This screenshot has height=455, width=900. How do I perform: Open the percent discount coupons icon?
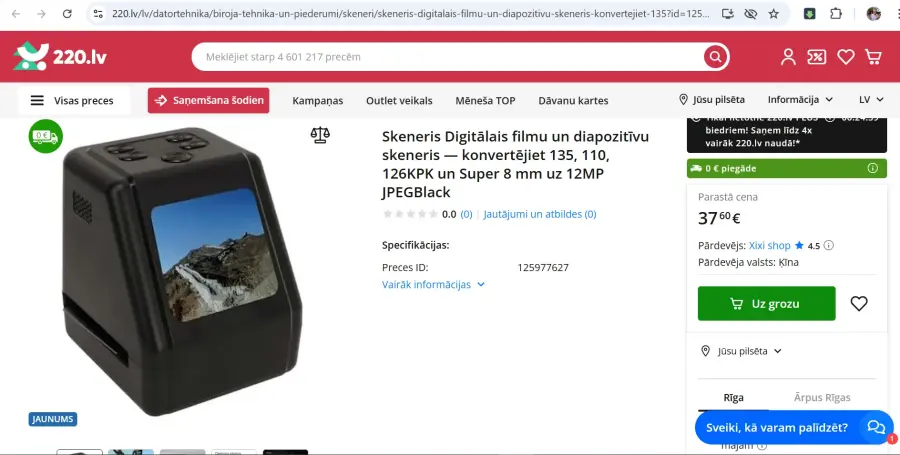point(816,57)
